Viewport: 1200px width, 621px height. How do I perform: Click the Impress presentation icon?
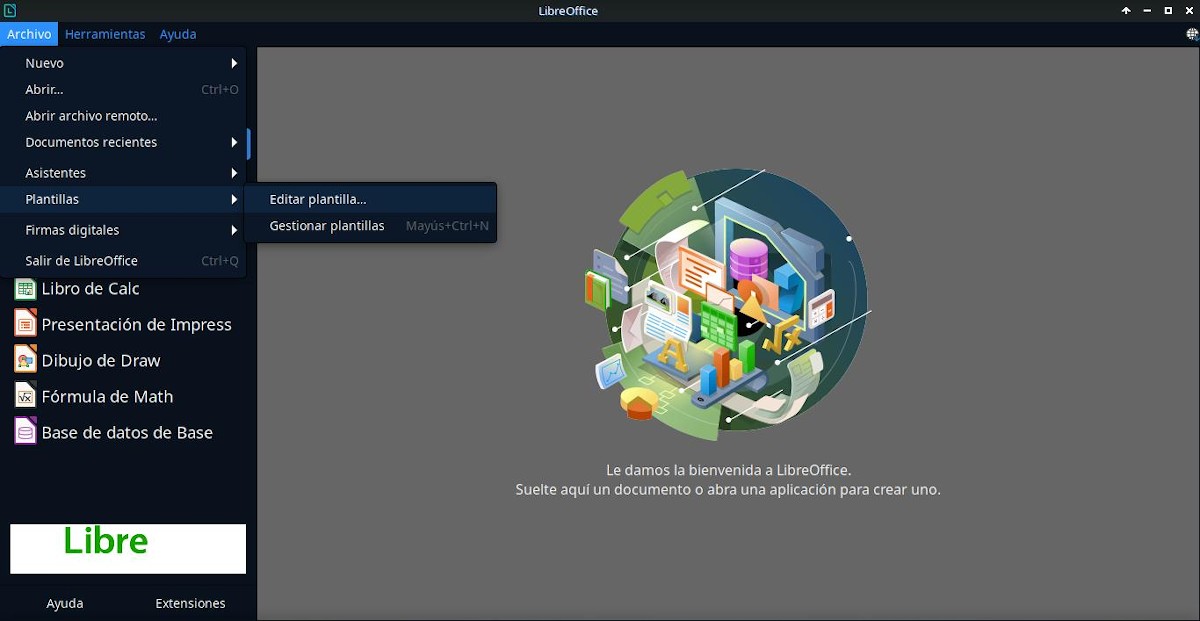(x=25, y=324)
